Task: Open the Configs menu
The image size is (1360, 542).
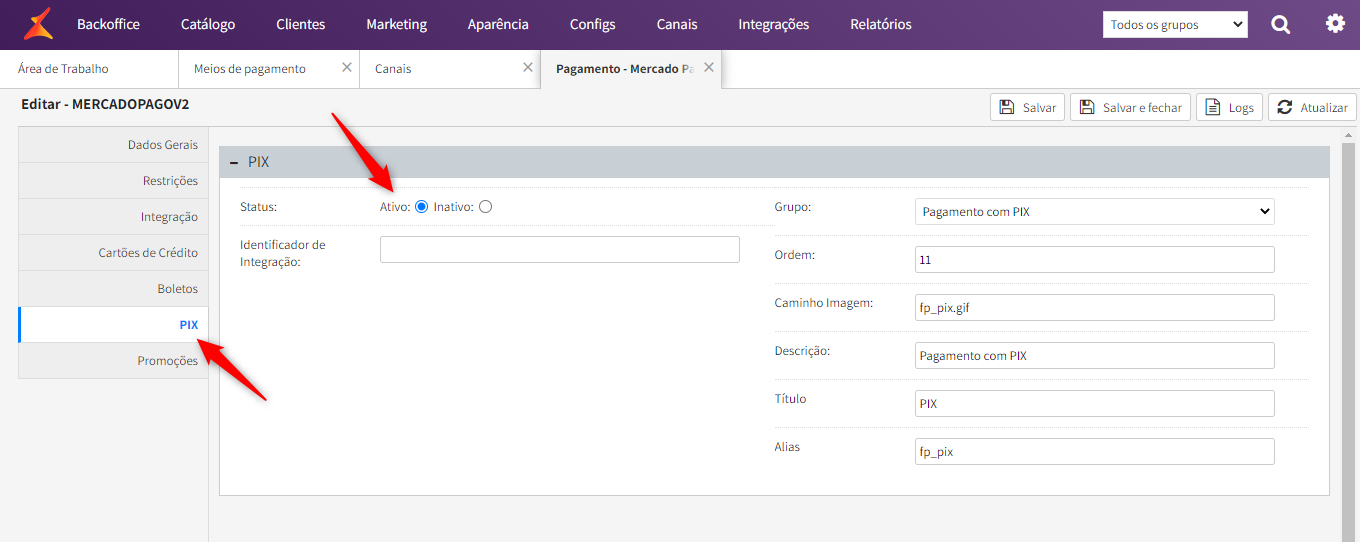Action: [x=593, y=24]
